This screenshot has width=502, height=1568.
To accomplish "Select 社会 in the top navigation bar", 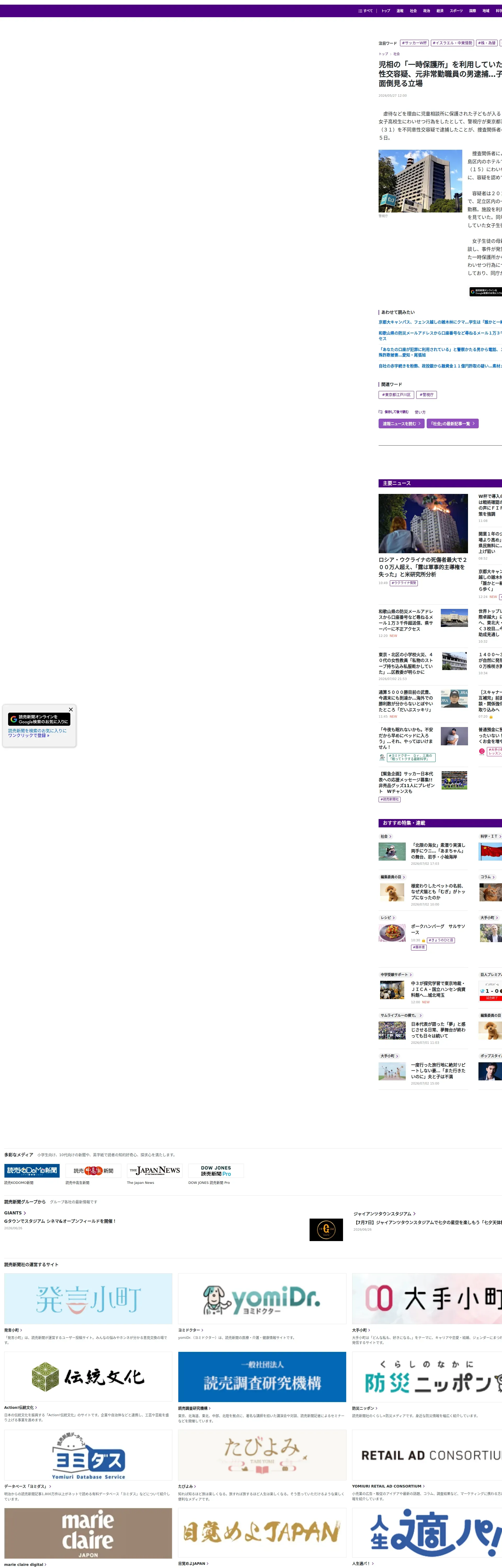I will 413,11.
